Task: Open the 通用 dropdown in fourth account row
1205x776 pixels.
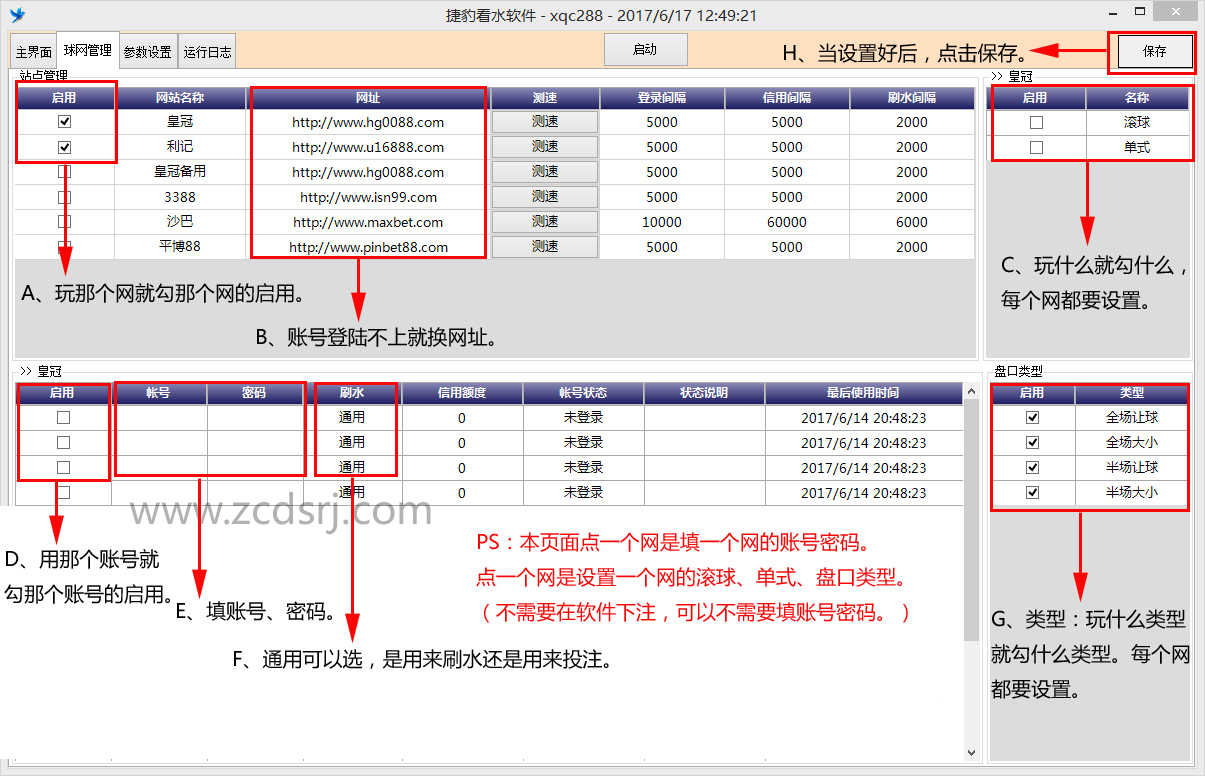Action: 352,492
